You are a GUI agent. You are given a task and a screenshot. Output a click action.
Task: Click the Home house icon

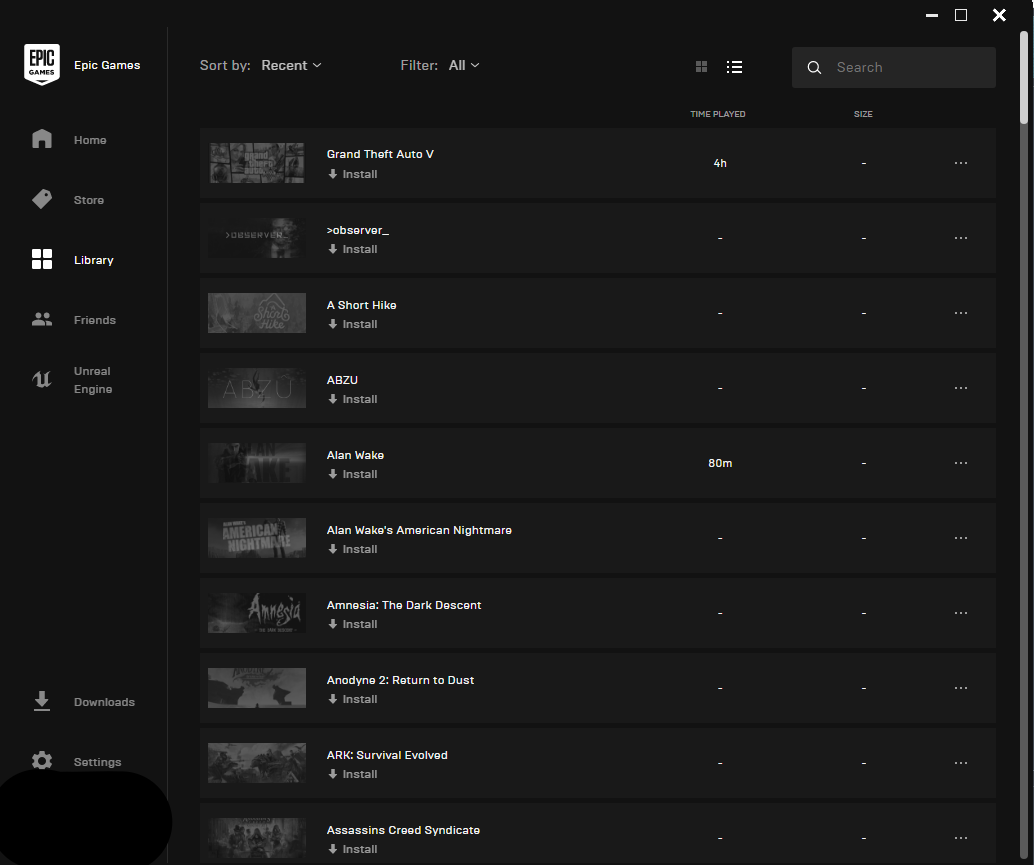[x=42, y=138]
